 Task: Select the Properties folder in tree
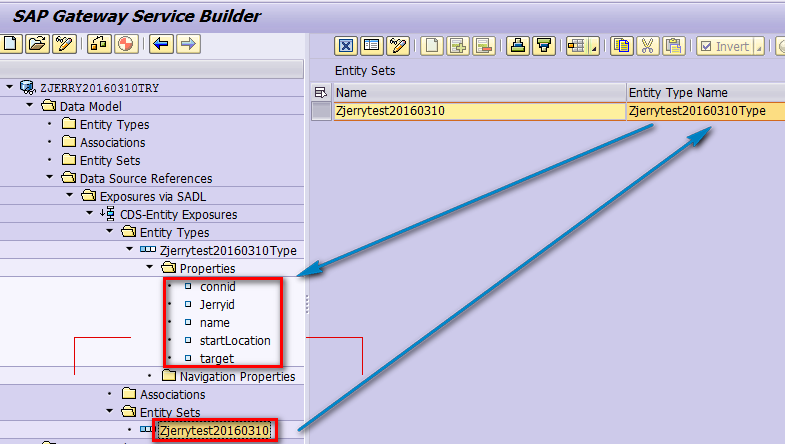pyautogui.click(x=207, y=269)
